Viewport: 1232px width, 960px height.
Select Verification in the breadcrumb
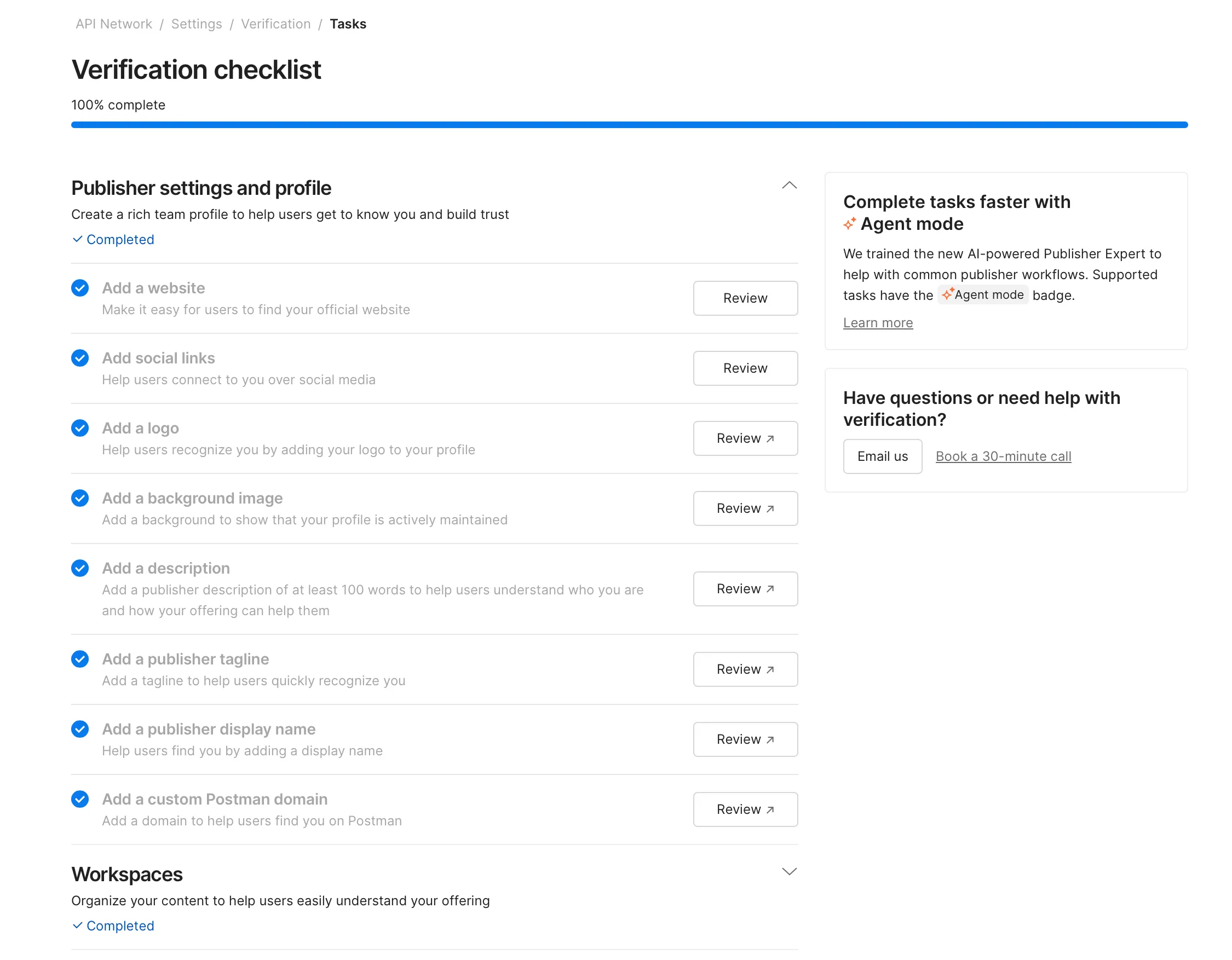click(x=275, y=24)
